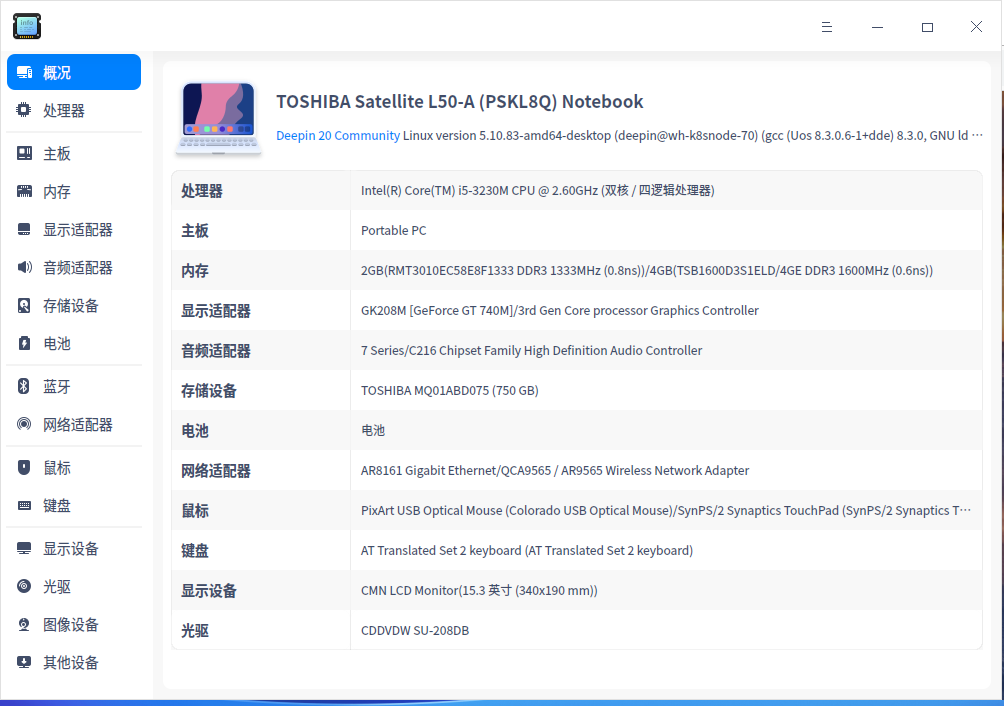The width and height of the screenshot is (1004, 706).
Task: Click the Device Manager app icon in title bar
Action: point(27,26)
